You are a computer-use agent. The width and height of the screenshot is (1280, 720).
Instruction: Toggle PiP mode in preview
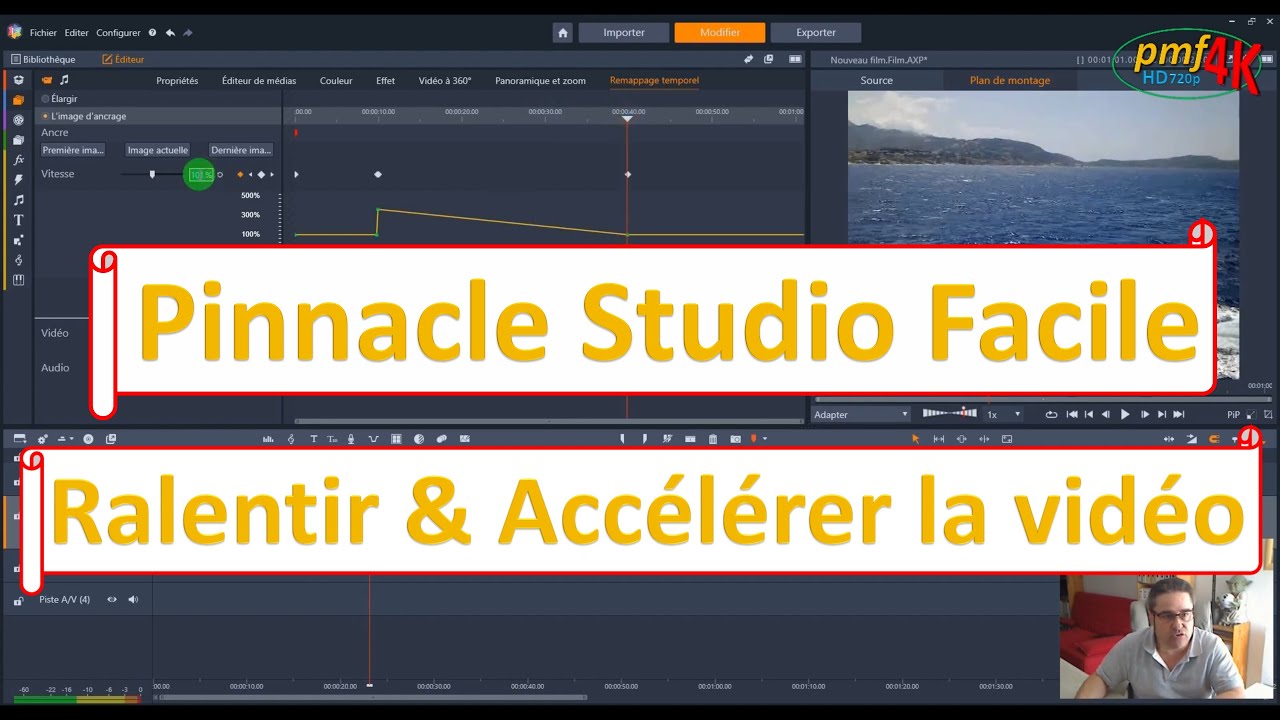pyautogui.click(x=1233, y=414)
